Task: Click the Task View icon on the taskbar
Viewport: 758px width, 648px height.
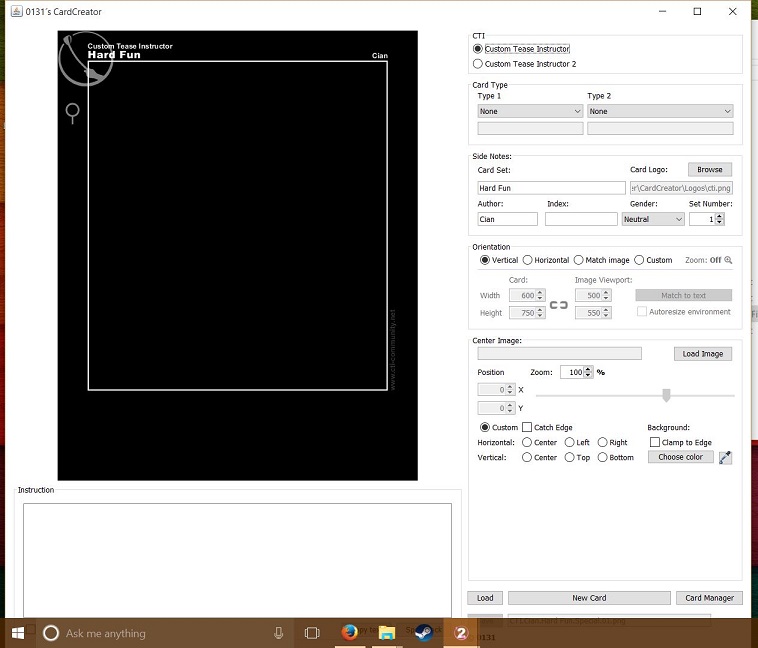Action: tap(312, 633)
